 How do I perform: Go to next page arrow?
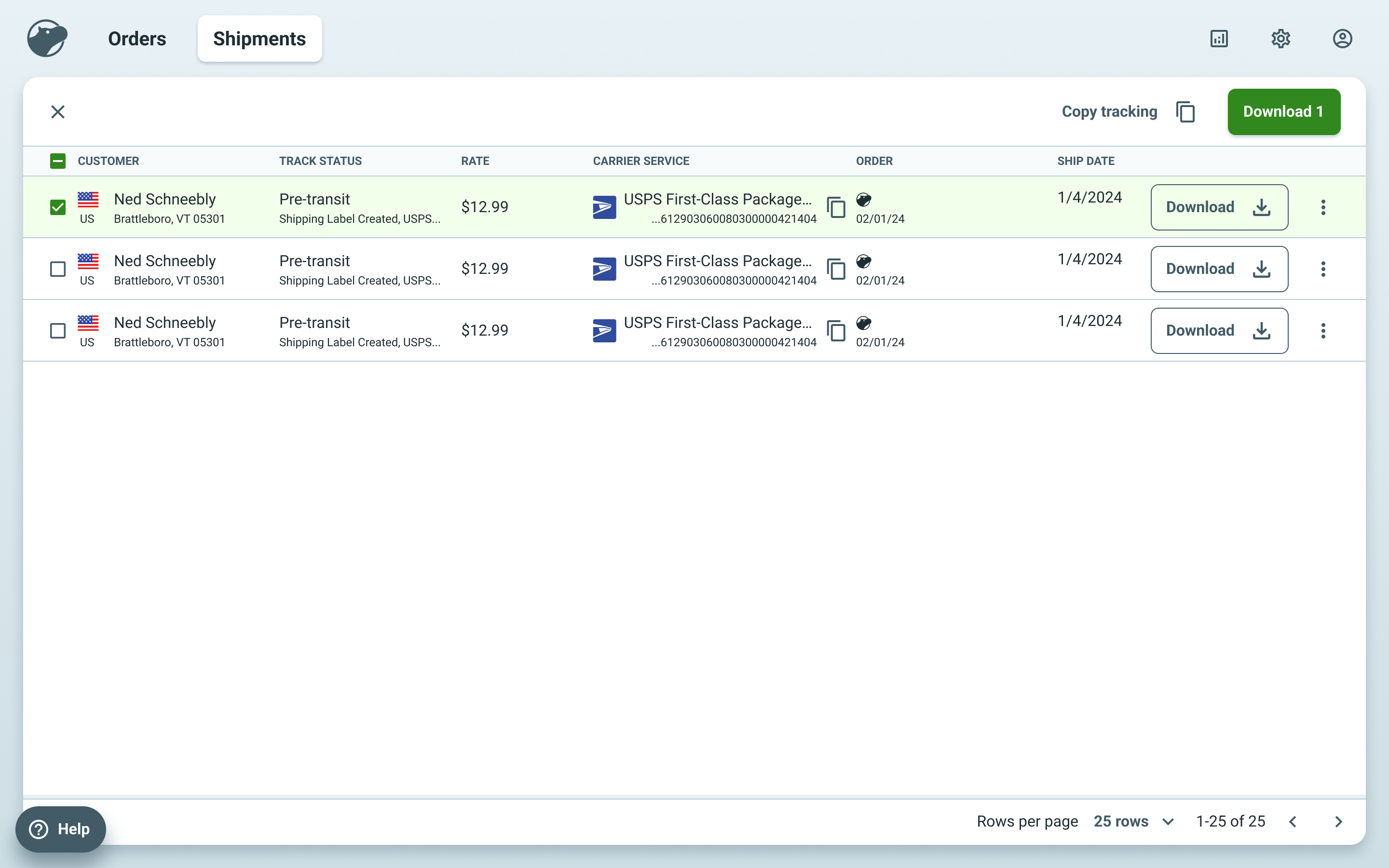click(x=1338, y=822)
